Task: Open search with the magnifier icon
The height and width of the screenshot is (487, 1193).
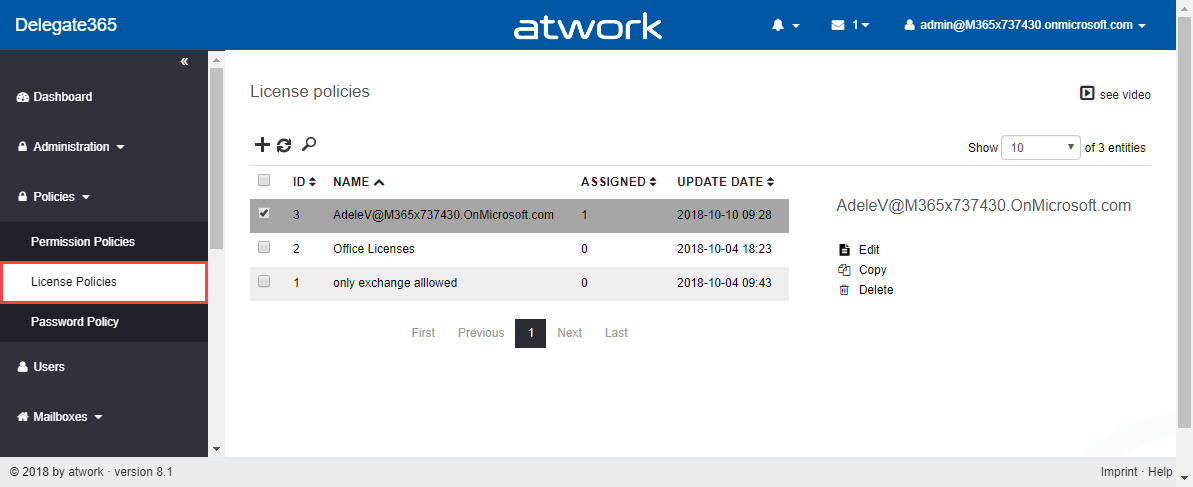Action: click(309, 145)
